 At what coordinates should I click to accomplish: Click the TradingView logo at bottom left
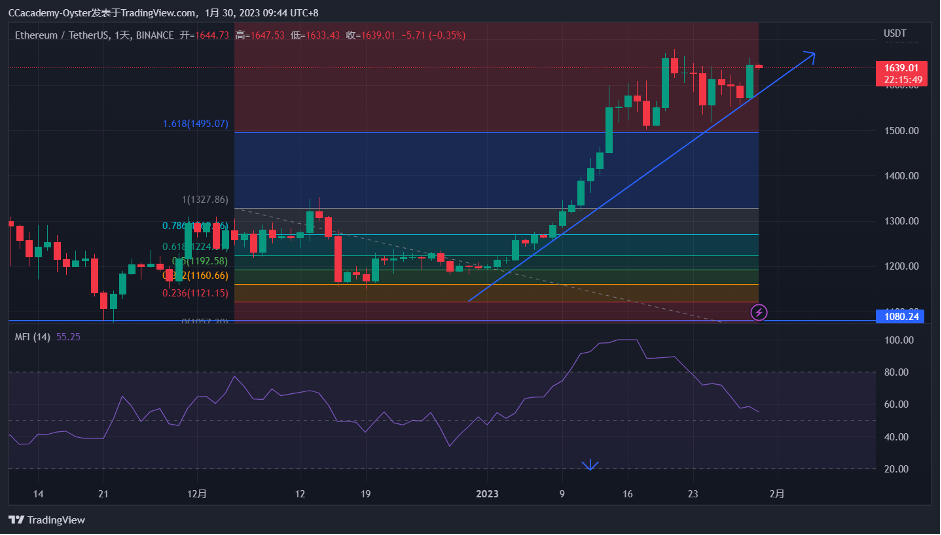coord(47,519)
